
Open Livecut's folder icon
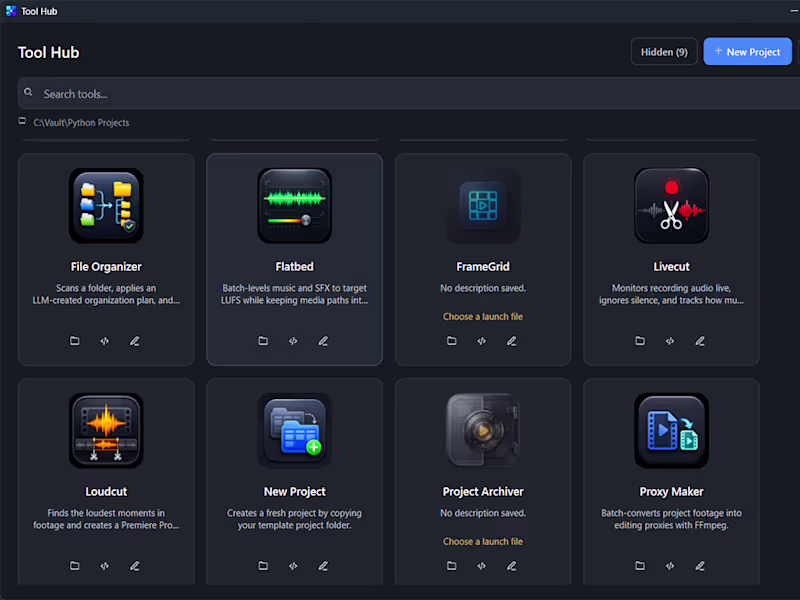pyautogui.click(x=640, y=341)
